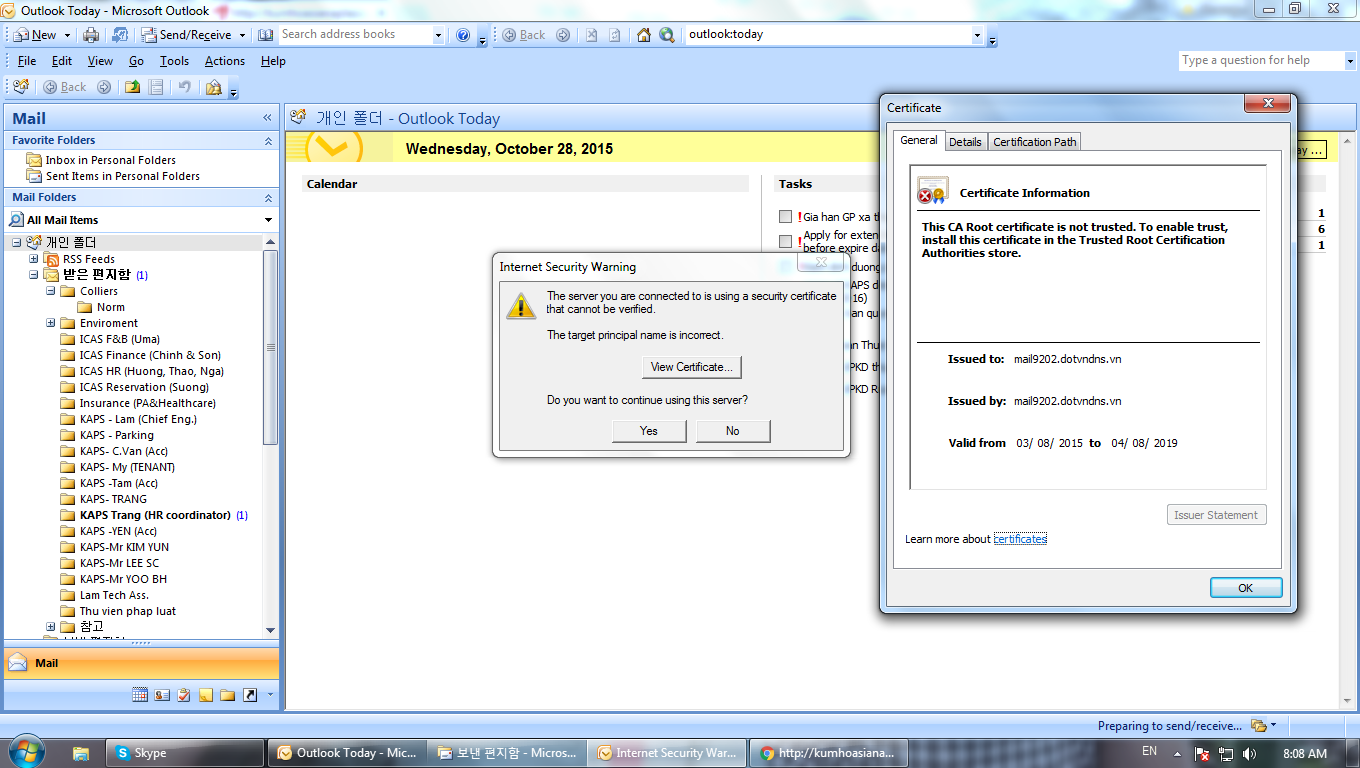
Task: Click the Search address books field
Action: click(355, 34)
